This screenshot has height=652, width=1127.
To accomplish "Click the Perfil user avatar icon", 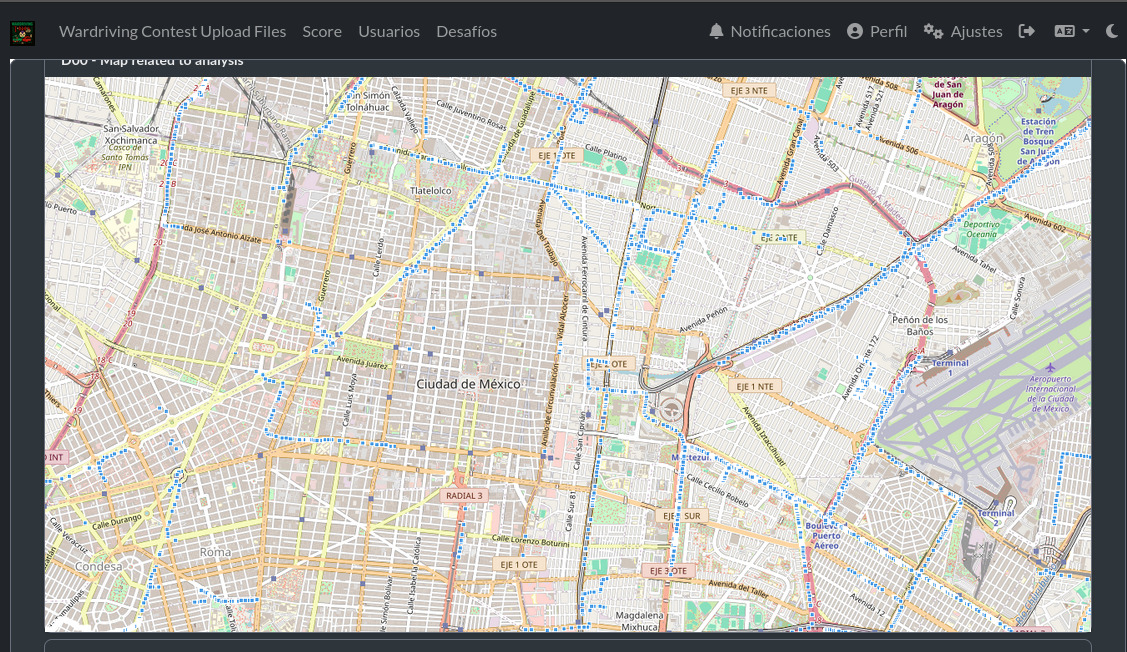I will point(855,31).
